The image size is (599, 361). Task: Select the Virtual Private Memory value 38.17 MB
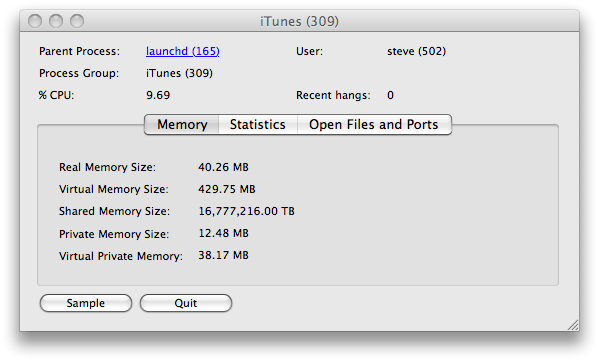223,255
